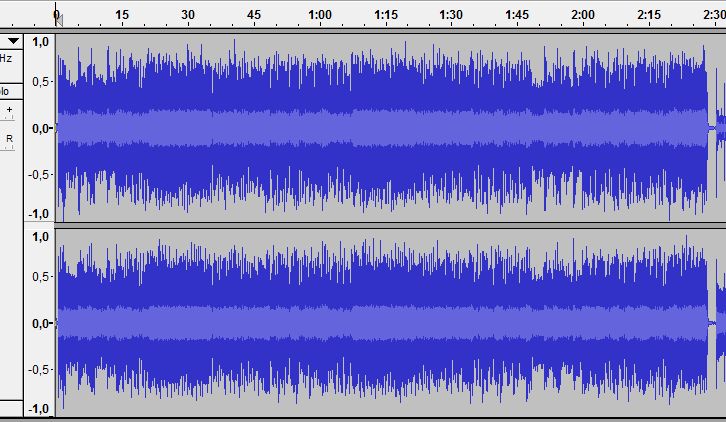Click inside the upper (left) channel waveform
726x422 pixels.
(x=390, y=128)
